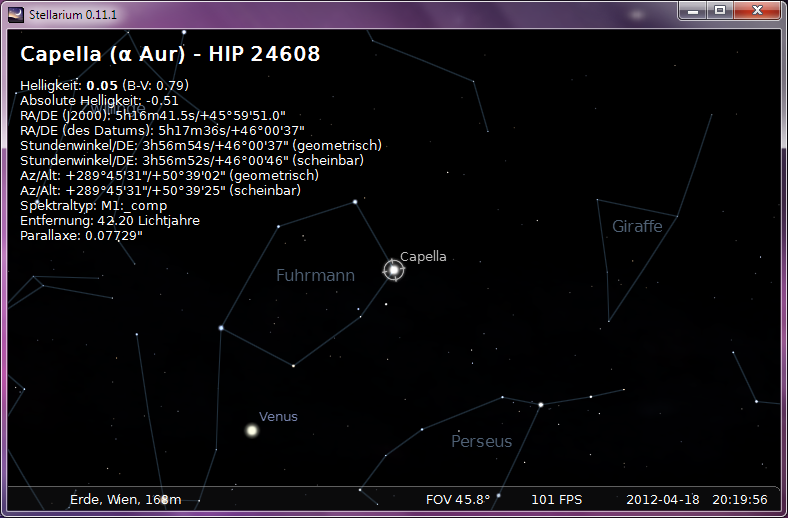The image size is (788, 518).
Task: Click the Venus text label
Action: [x=278, y=416]
